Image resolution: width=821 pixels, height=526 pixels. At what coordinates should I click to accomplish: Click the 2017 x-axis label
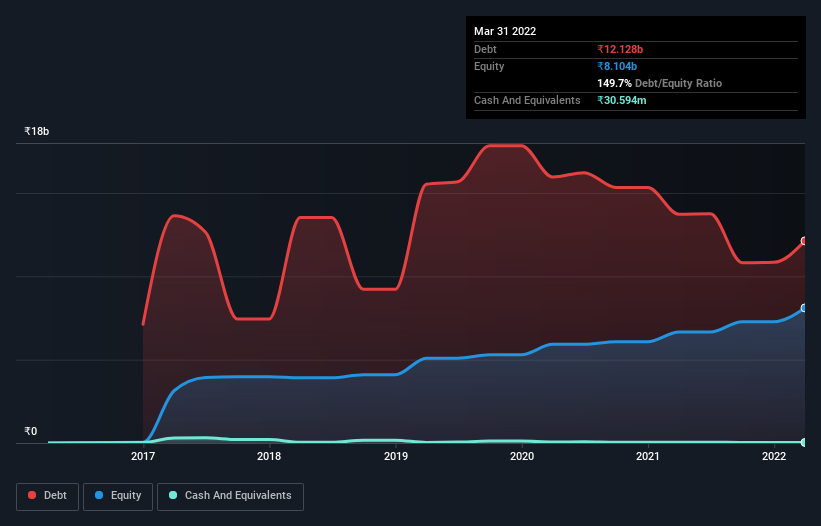point(143,456)
